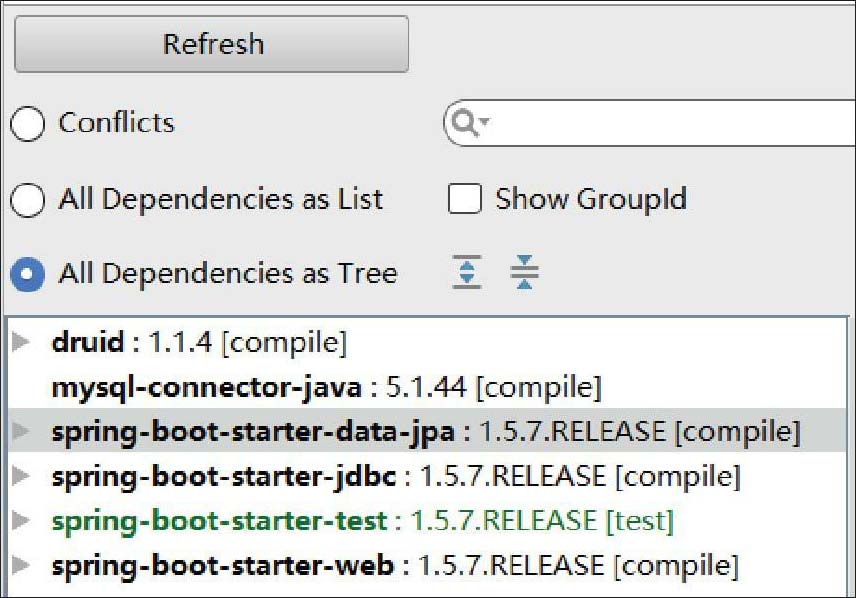Click the search magnifier icon
Image resolution: width=856 pixels, height=598 pixels.
(467, 123)
